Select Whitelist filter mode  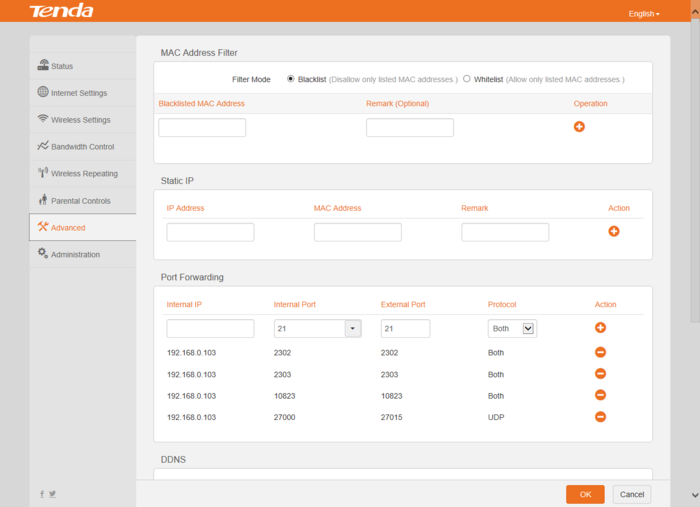[x=467, y=79]
